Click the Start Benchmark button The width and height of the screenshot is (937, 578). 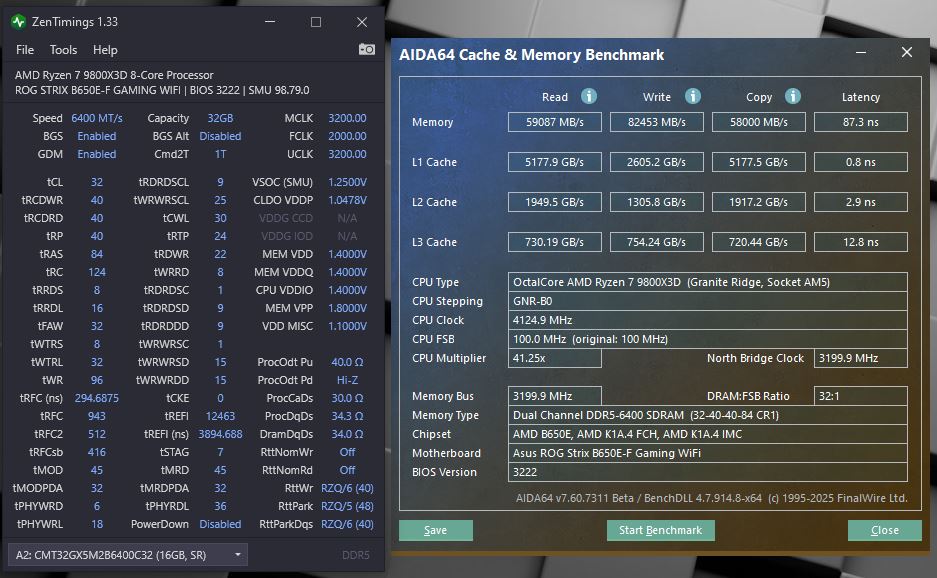pos(660,530)
